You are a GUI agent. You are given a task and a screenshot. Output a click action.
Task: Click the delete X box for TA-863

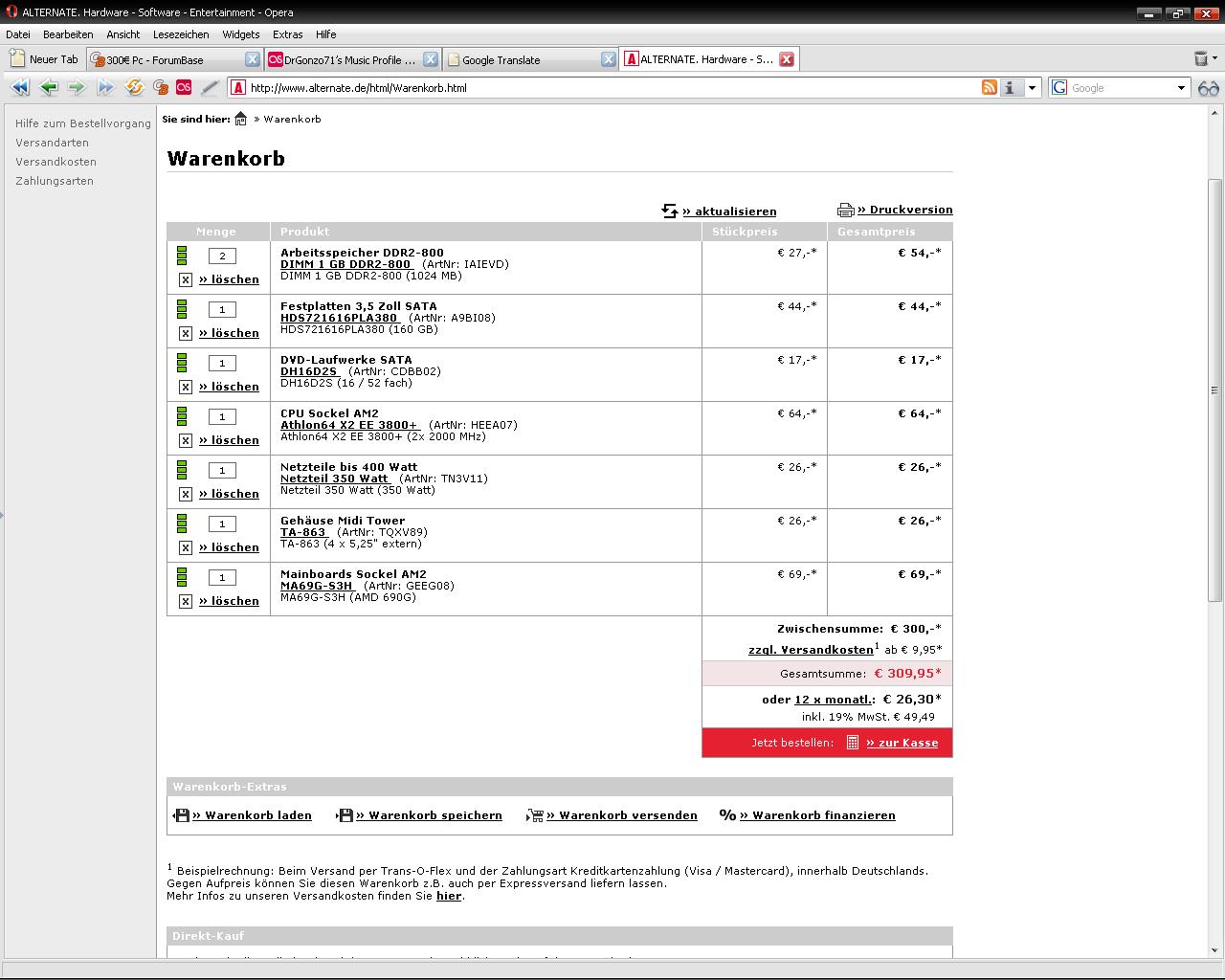pos(186,547)
